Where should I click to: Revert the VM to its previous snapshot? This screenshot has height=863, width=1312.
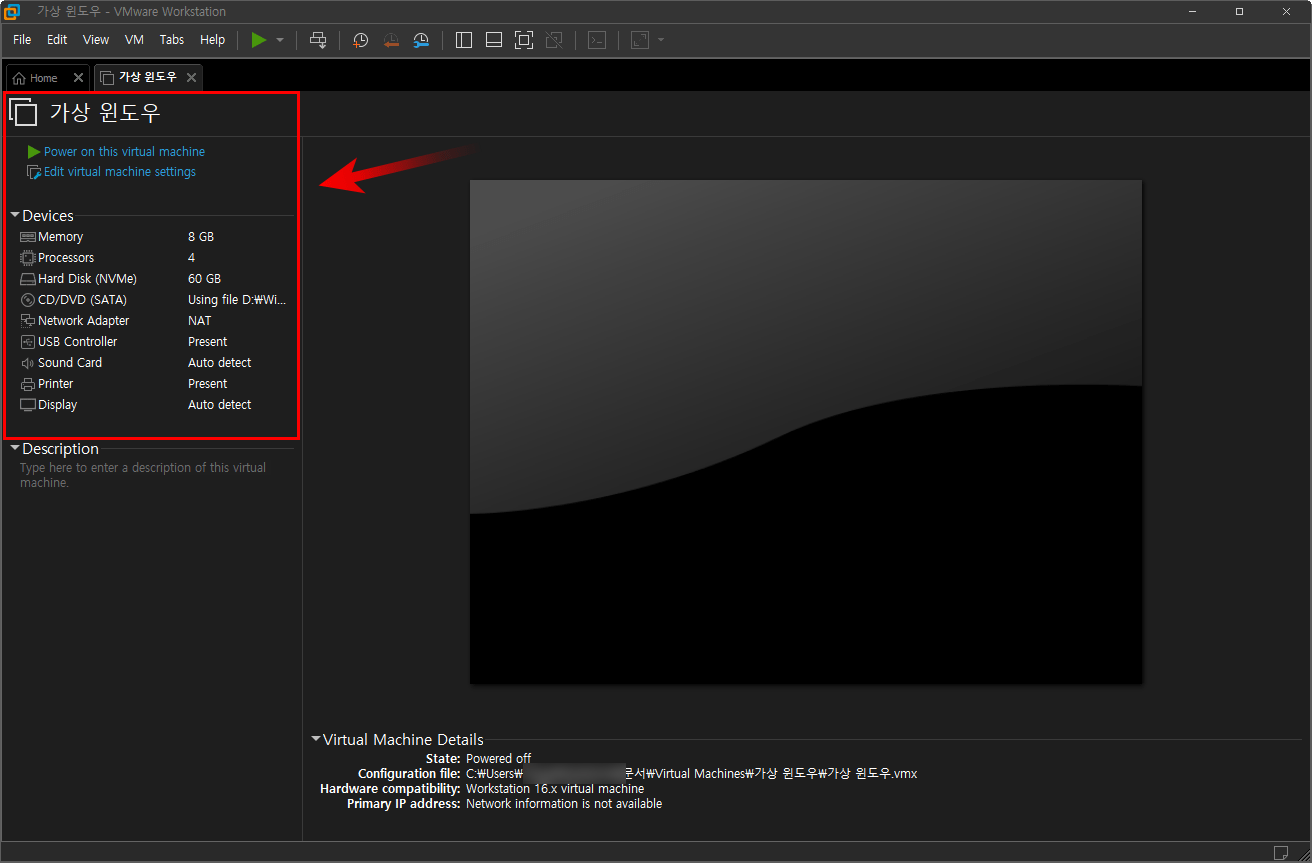click(391, 40)
